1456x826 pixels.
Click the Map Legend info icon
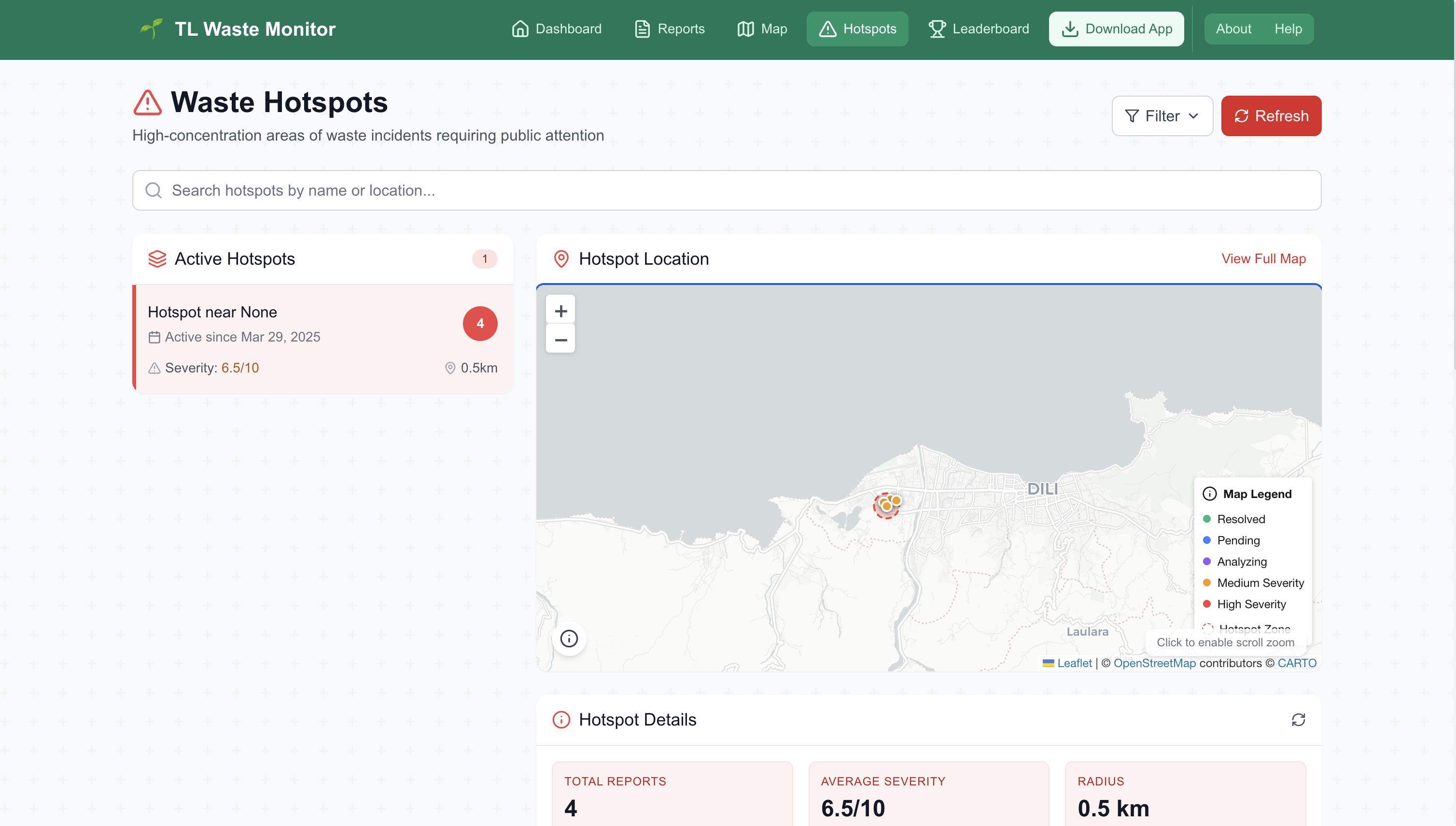pyautogui.click(x=1209, y=494)
